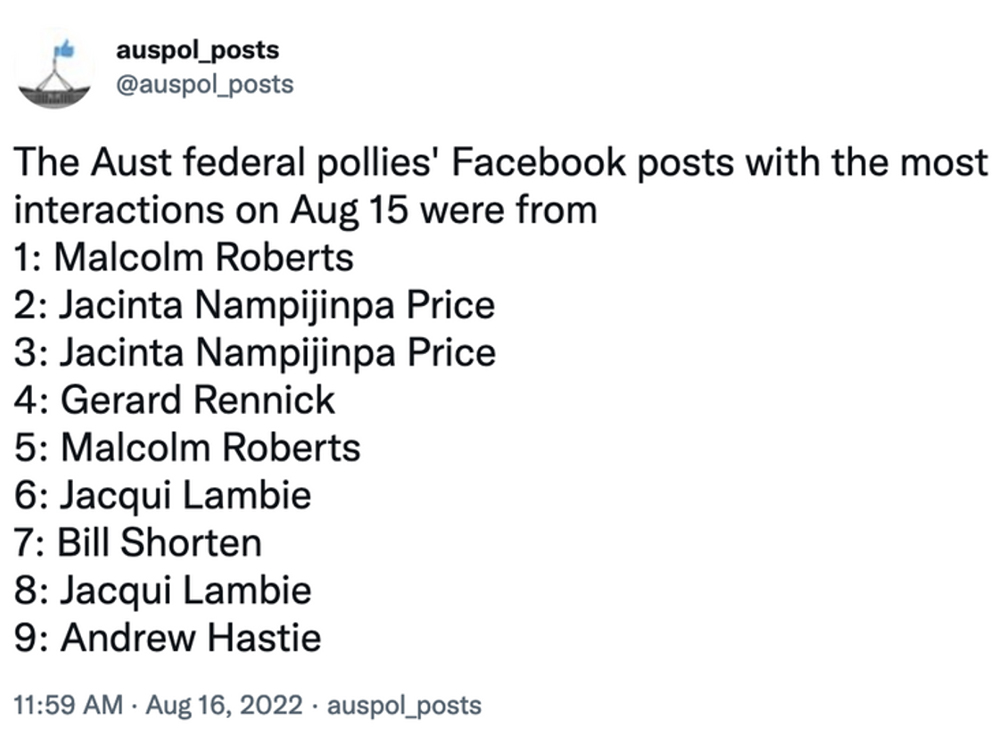Click the auspol_posts profile avatar
1000x743 pixels.
click(54, 73)
